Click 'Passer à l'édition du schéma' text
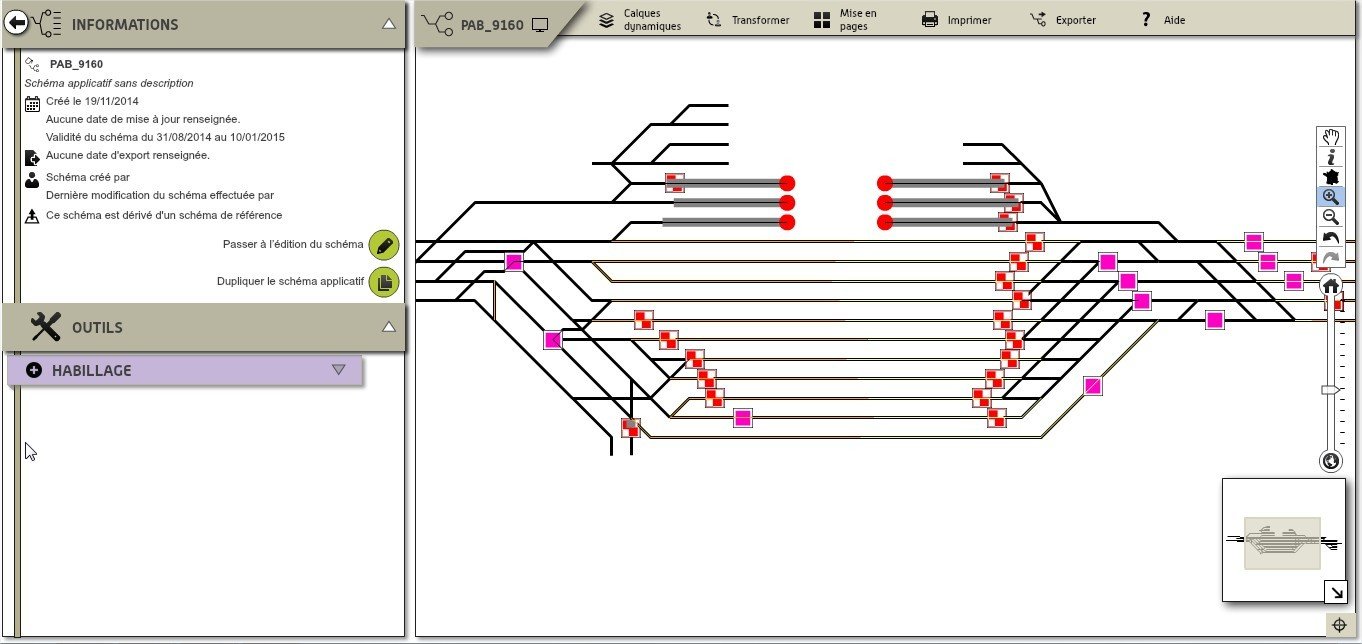Screen dimensions: 1362x644 pos(293,244)
